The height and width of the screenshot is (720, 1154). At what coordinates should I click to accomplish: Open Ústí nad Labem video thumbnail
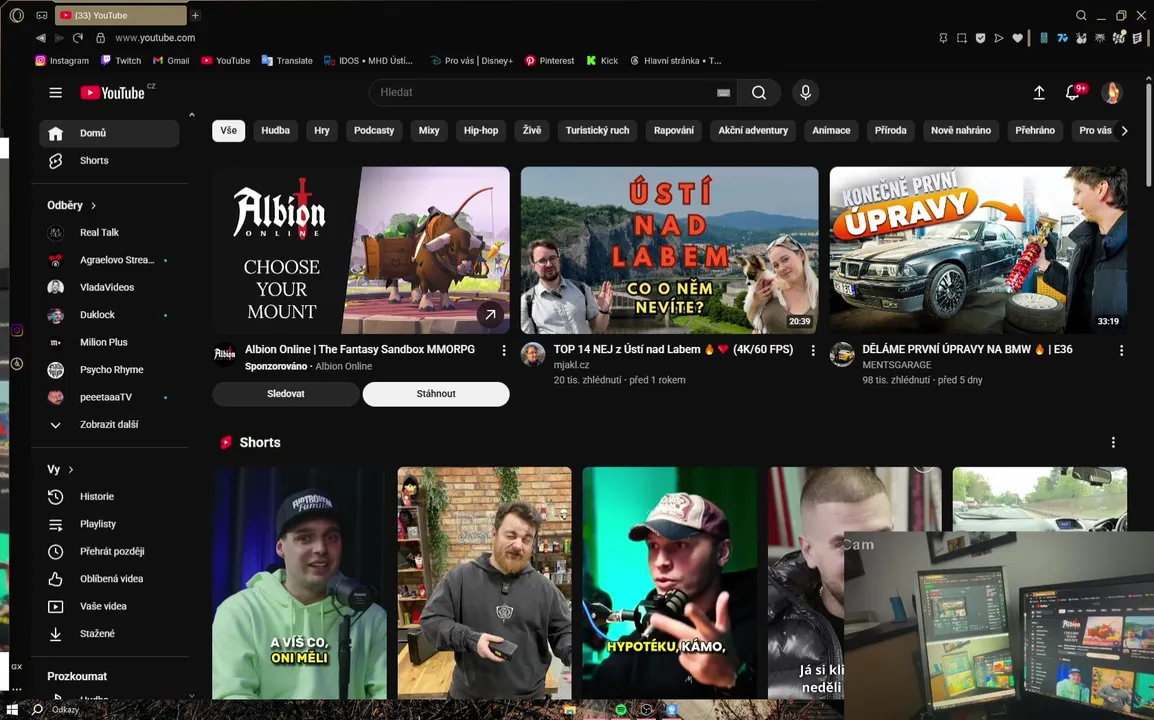click(x=669, y=250)
